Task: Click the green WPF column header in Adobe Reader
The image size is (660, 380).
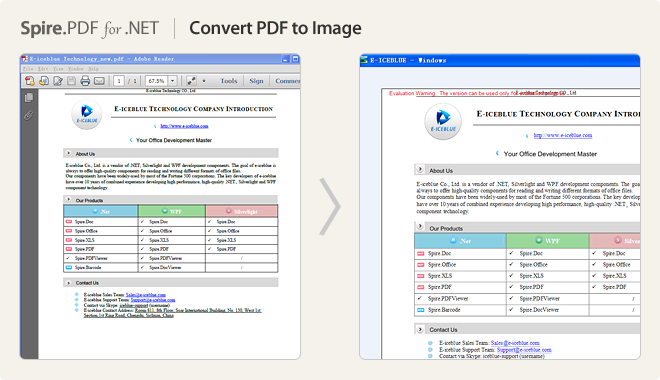Action: [x=172, y=211]
